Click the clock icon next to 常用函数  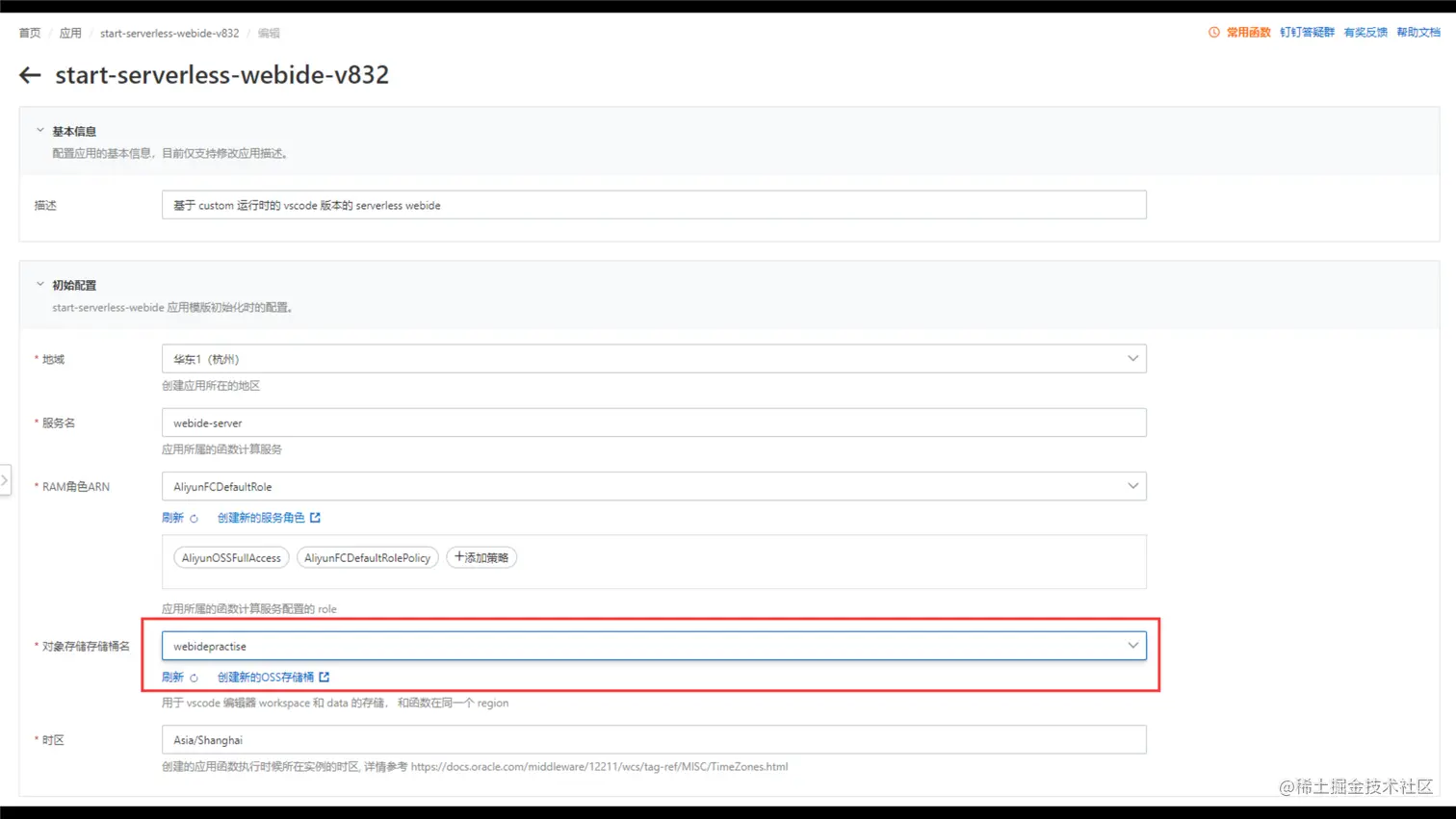pyautogui.click(x=1214, y=33)
